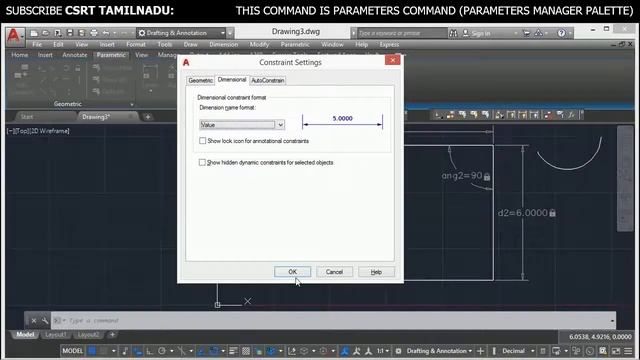The height and width of the screenshot is (360, 640).
Task: Toggle Lineweight display in status bar
Action: coord(233,351)
